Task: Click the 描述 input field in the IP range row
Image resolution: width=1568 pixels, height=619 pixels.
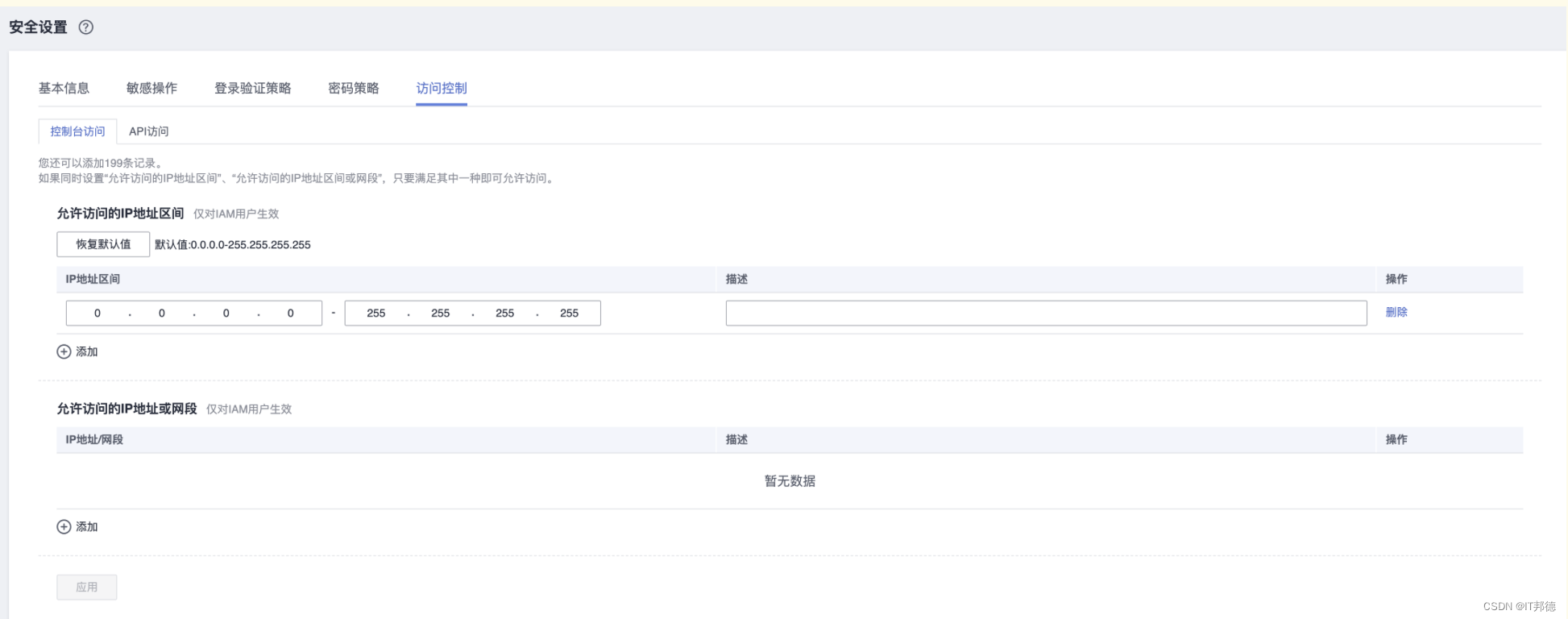Action: click(1046, 313)
